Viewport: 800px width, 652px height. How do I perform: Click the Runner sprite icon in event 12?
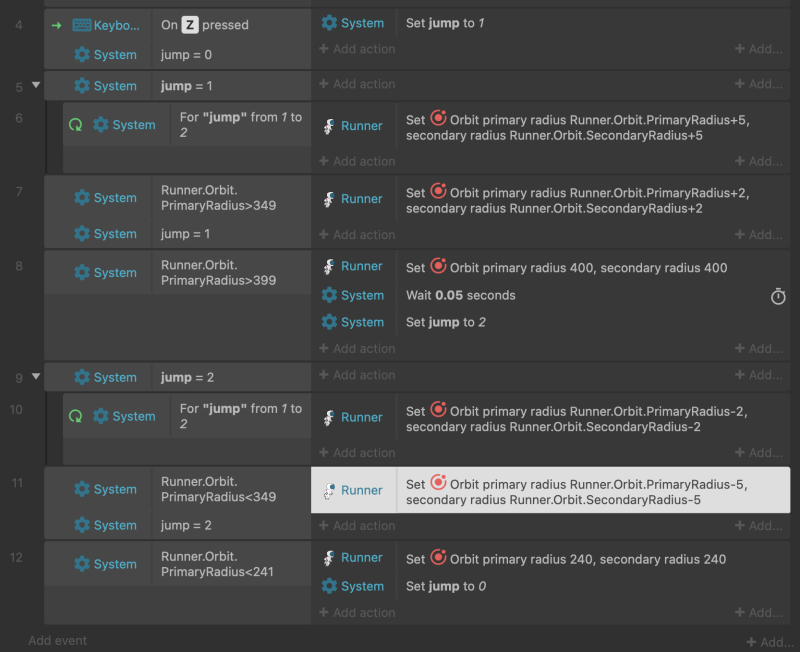coord(329,558)
